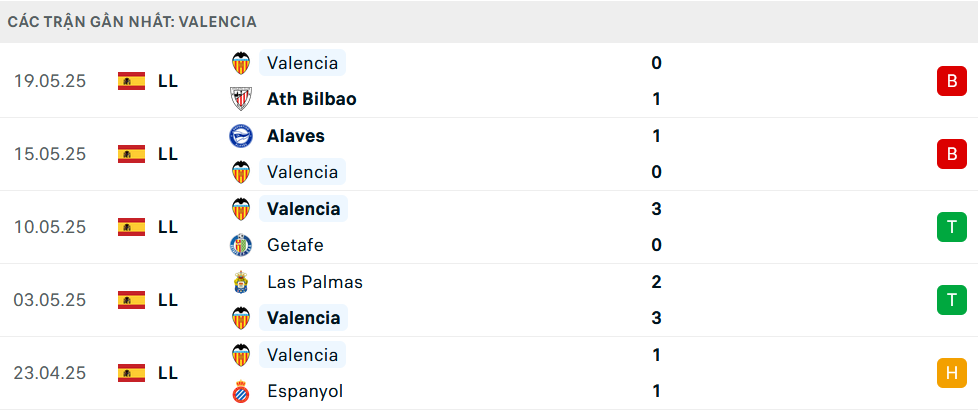Click red B badge for Alaves match

point(952,154)
